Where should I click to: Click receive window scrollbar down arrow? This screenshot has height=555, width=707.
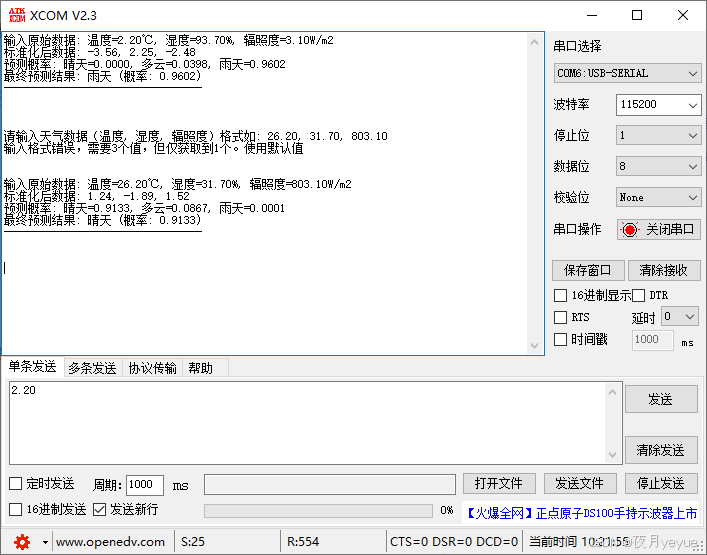[534, 346]
